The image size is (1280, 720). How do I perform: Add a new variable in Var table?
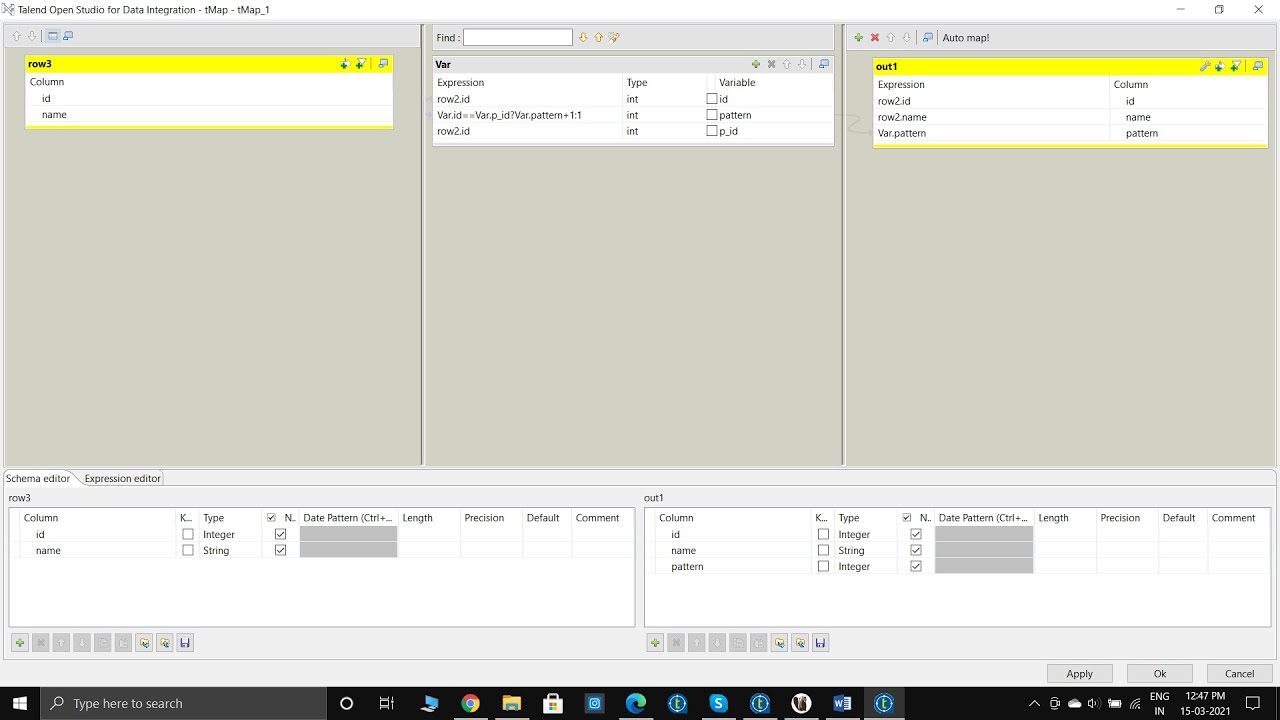756,64
